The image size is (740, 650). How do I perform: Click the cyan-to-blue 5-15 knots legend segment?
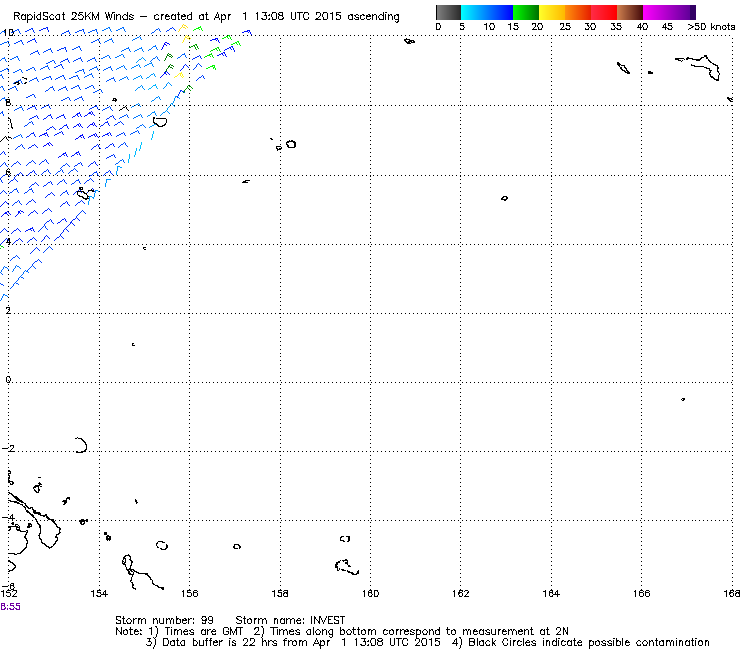[487, 12]
